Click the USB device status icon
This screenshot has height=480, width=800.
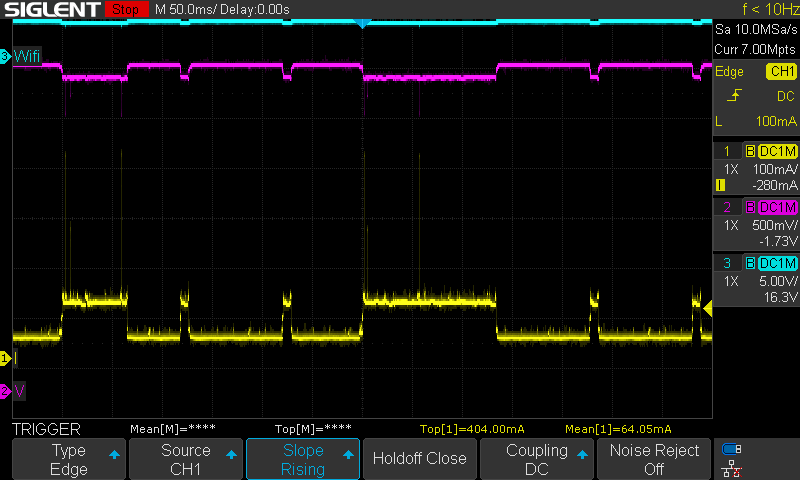pyautogui.click(x=732, y=449)
